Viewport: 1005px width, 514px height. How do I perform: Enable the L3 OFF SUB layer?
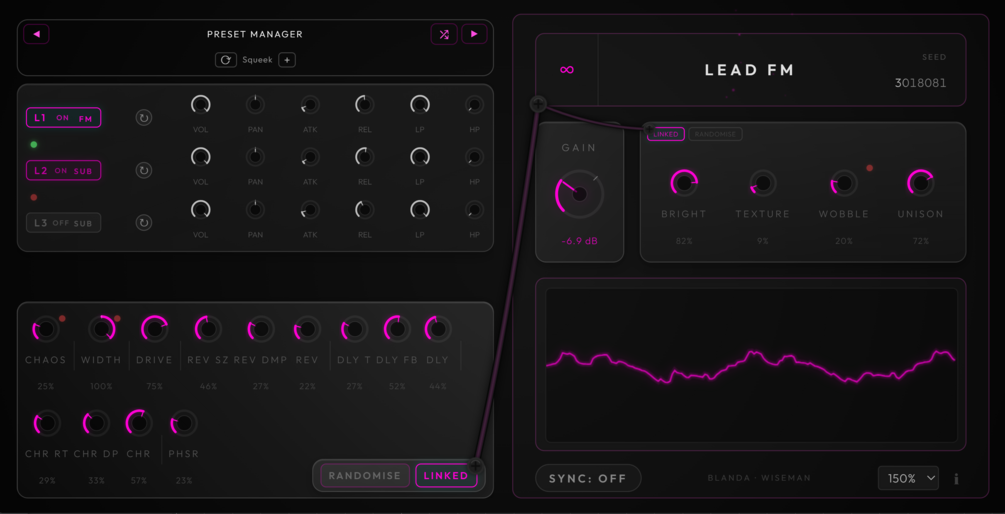tap(63, 223)
